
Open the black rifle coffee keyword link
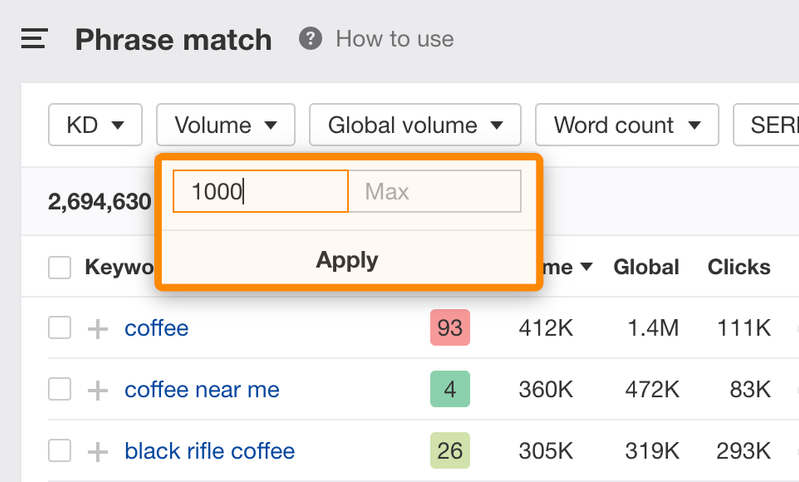[x=209, y=451]
